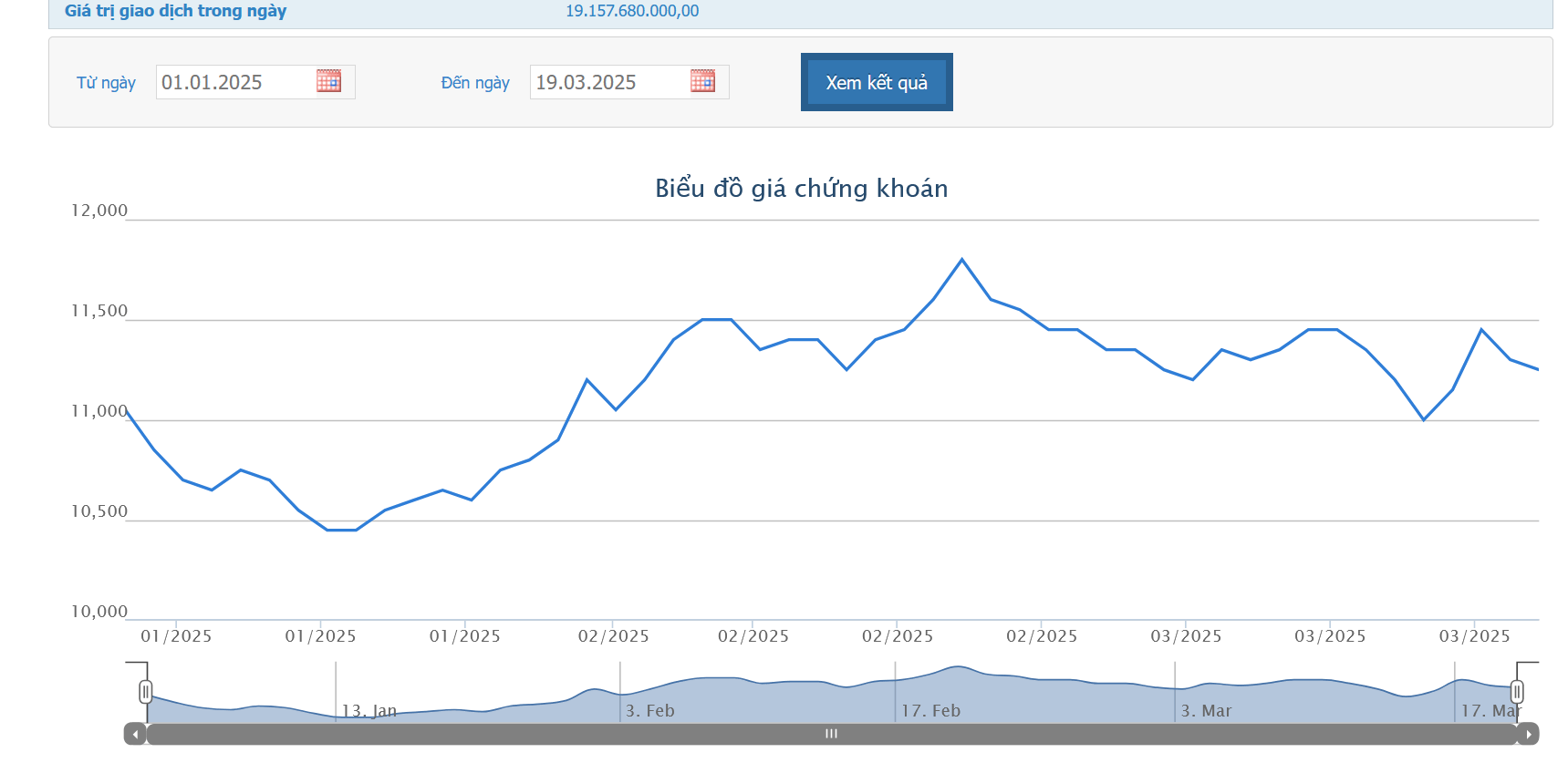Click the 'Xem kết quả' button

876,82
